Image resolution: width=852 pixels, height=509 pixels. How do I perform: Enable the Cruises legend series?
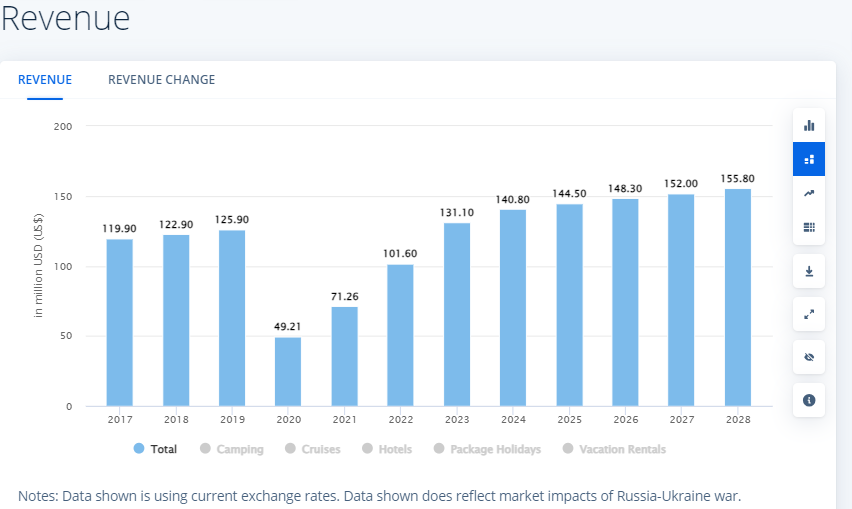click(x=312, y=449)
